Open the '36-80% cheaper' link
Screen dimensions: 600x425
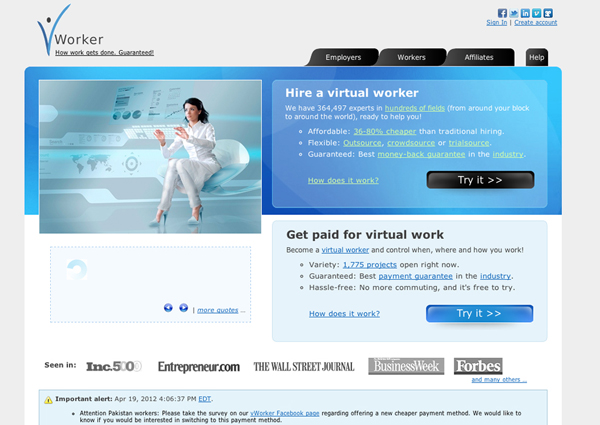tap(385, 132)
